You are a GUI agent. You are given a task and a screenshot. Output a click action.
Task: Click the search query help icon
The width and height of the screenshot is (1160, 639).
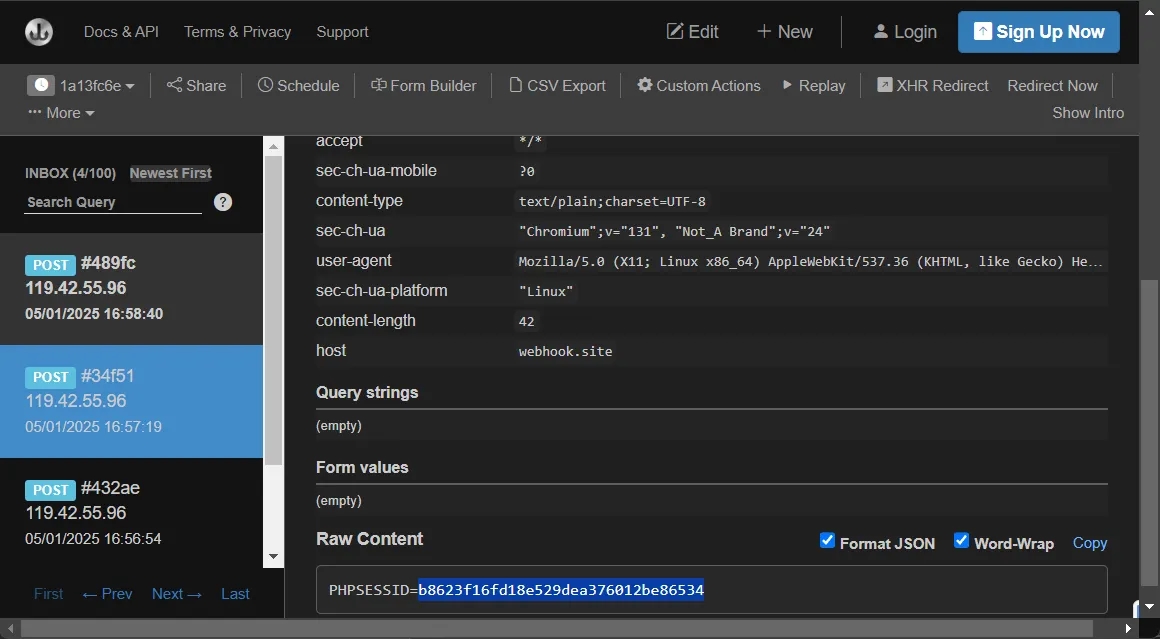pyautogui.click(x=223, y=202)
